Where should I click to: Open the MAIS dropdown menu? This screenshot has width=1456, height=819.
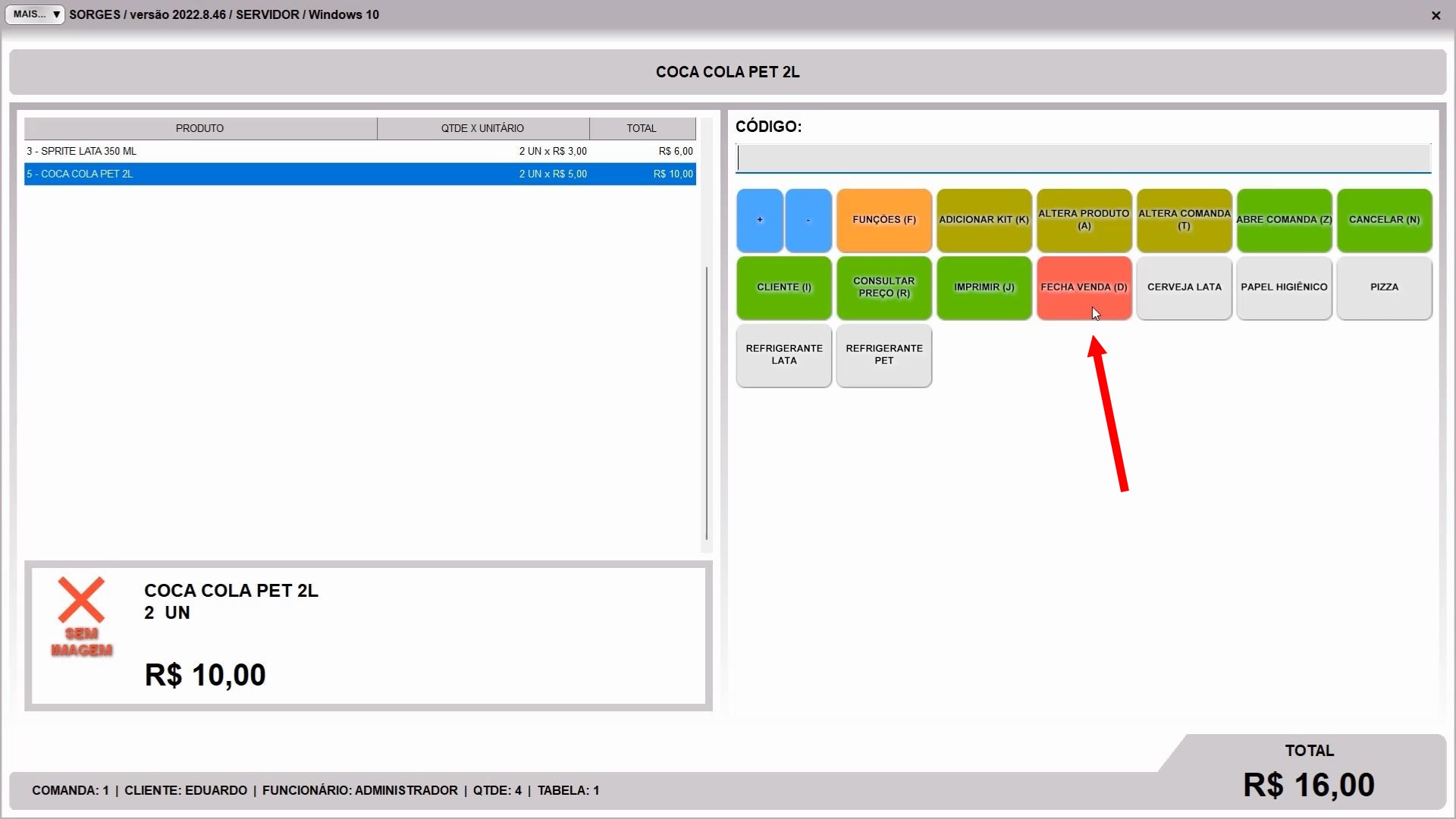(35, 14)
